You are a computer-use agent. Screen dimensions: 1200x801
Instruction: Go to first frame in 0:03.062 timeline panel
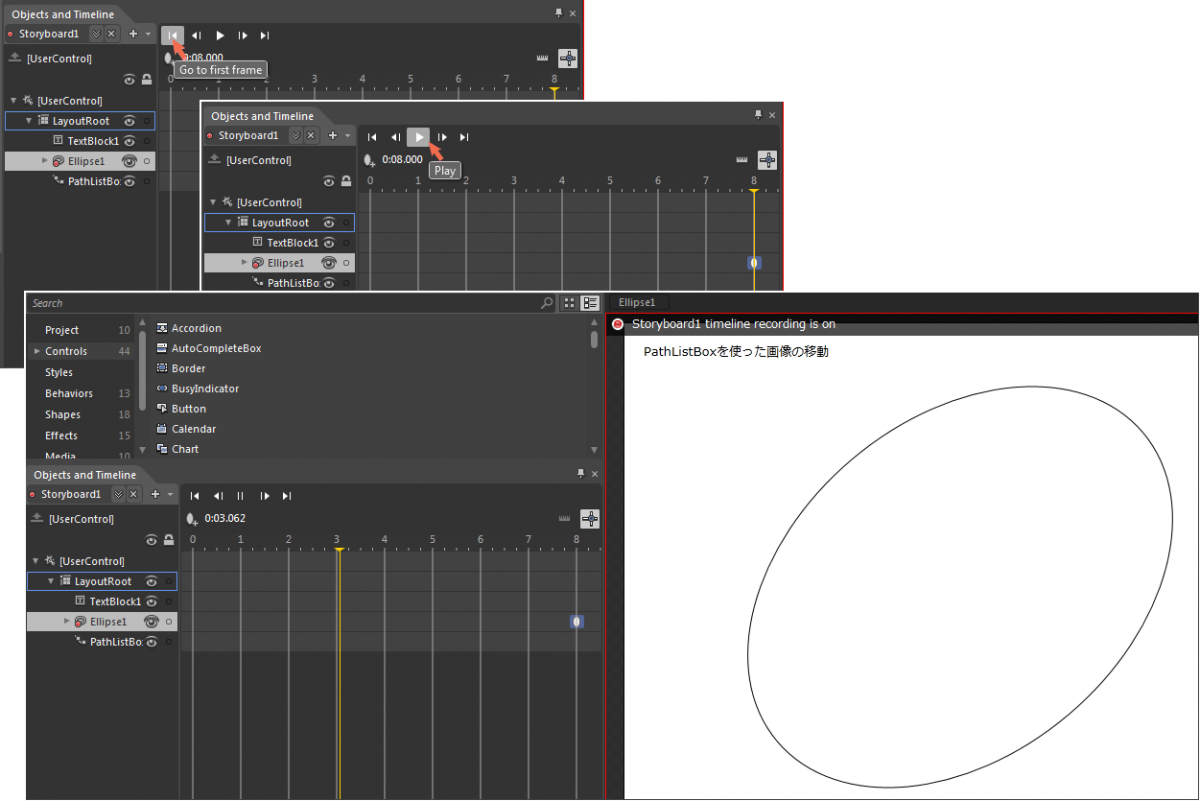(x=195, y=496)
